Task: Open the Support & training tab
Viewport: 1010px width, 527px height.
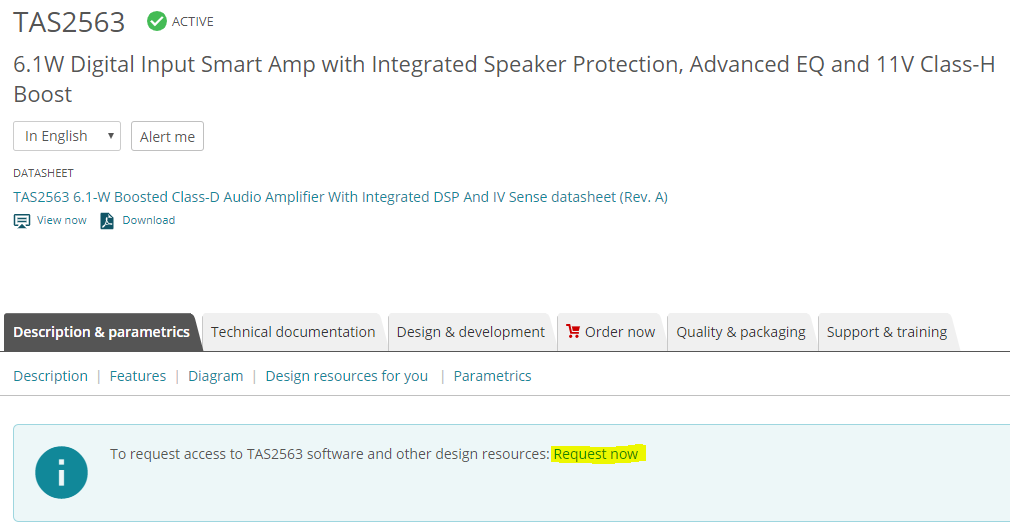Action: tap(886, 332)
